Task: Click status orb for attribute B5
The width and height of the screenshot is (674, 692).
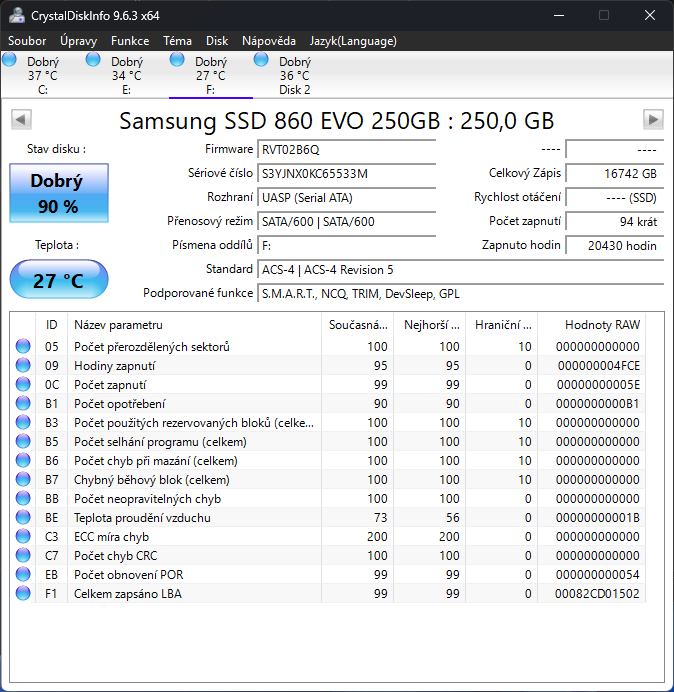Action: [23, 441]
